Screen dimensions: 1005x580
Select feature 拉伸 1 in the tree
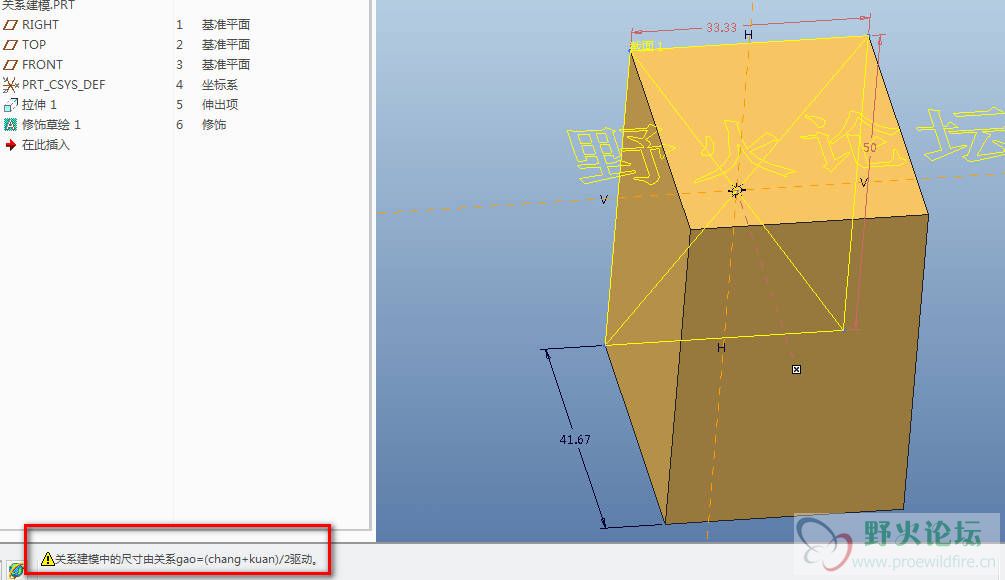pos(39,104)
